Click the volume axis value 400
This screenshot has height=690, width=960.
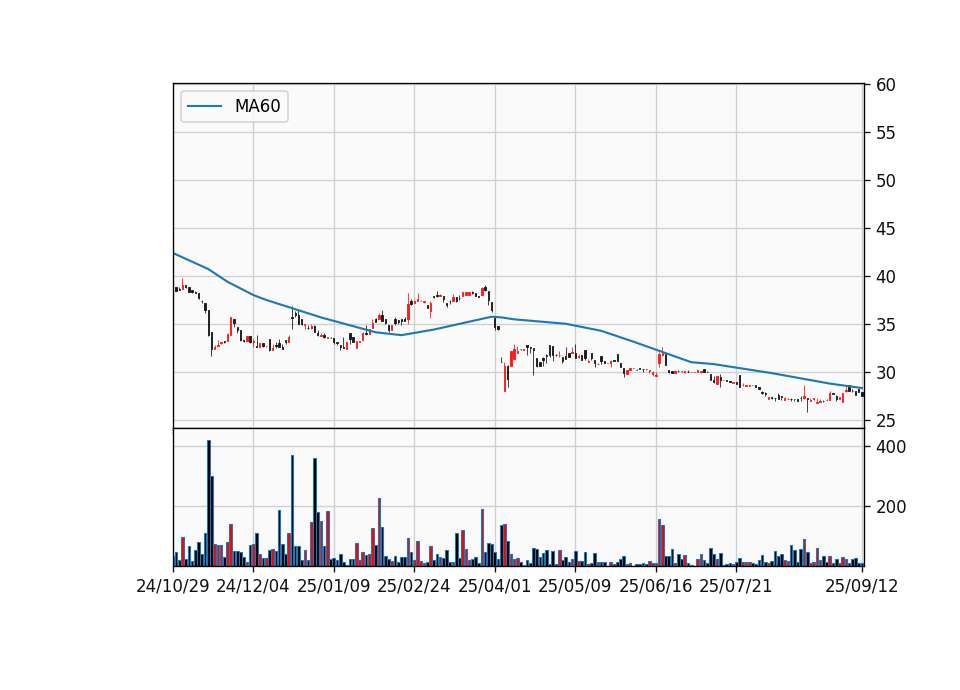(891, 447)
